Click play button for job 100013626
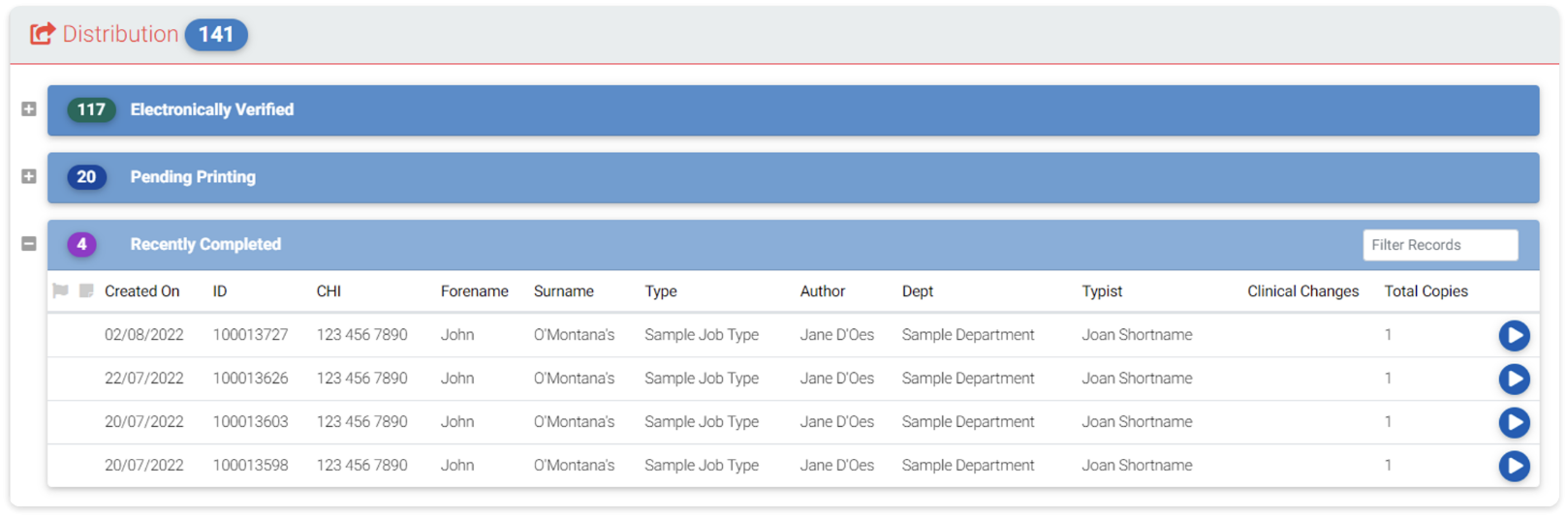 pos(1514,379)
